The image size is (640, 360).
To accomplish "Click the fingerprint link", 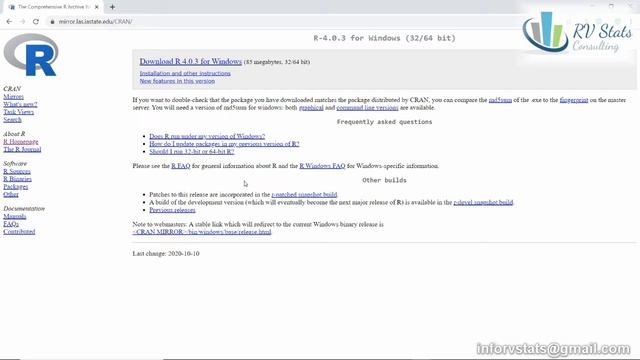I will [x=574, y=100].
